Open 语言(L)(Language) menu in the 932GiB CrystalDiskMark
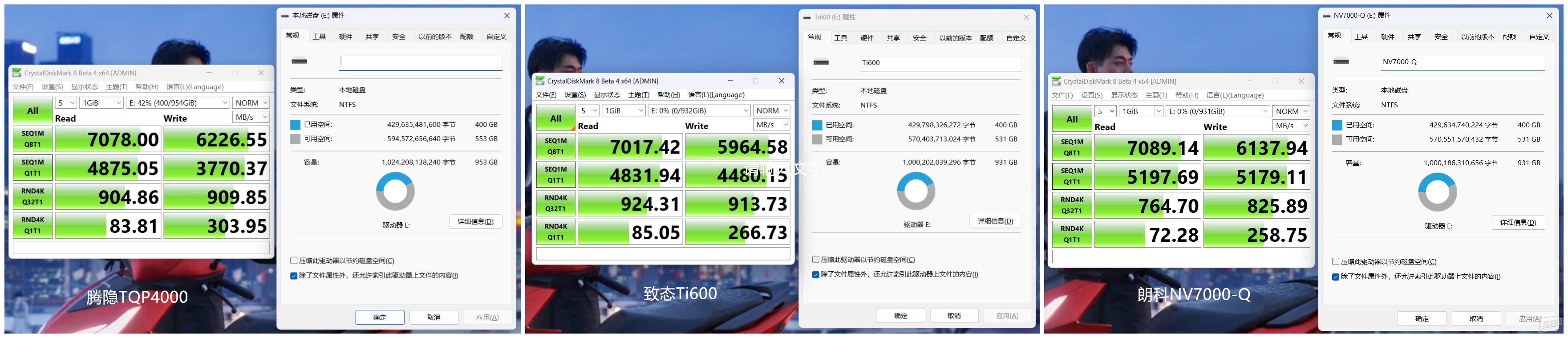 pyautogui.click(x=716, y=95)
